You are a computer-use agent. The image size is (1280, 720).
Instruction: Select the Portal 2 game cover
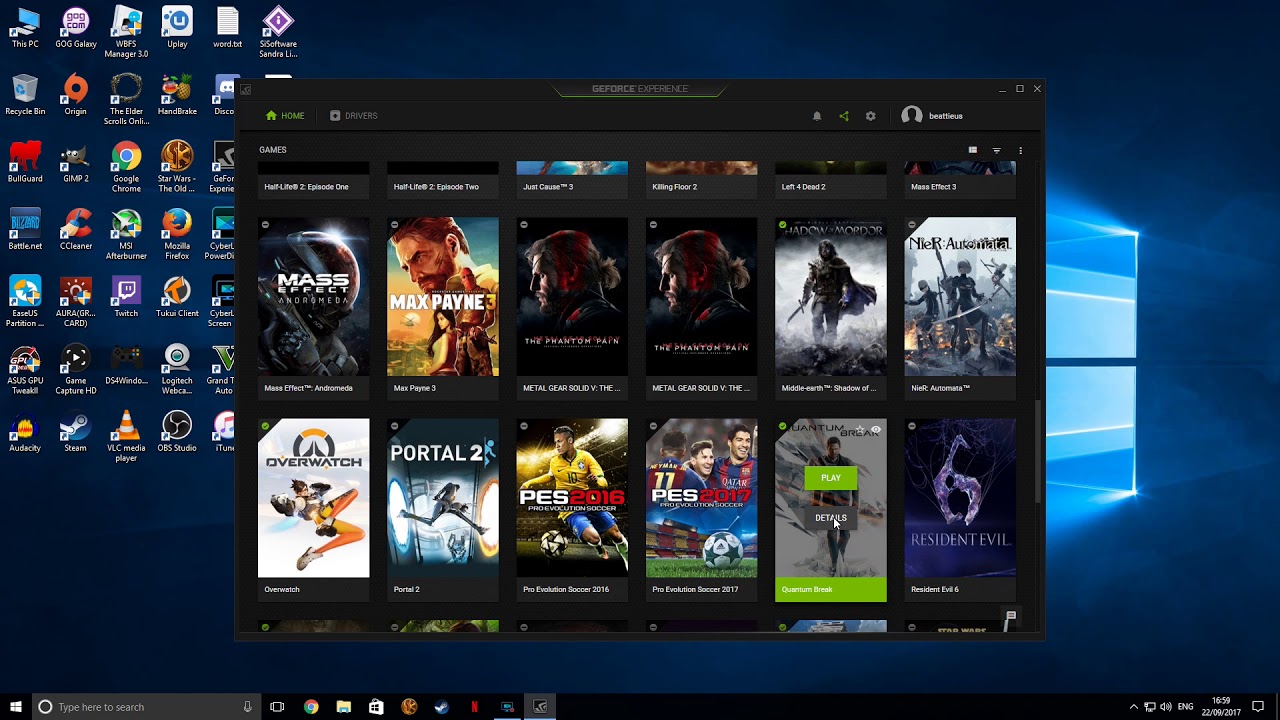coord(442,498)
